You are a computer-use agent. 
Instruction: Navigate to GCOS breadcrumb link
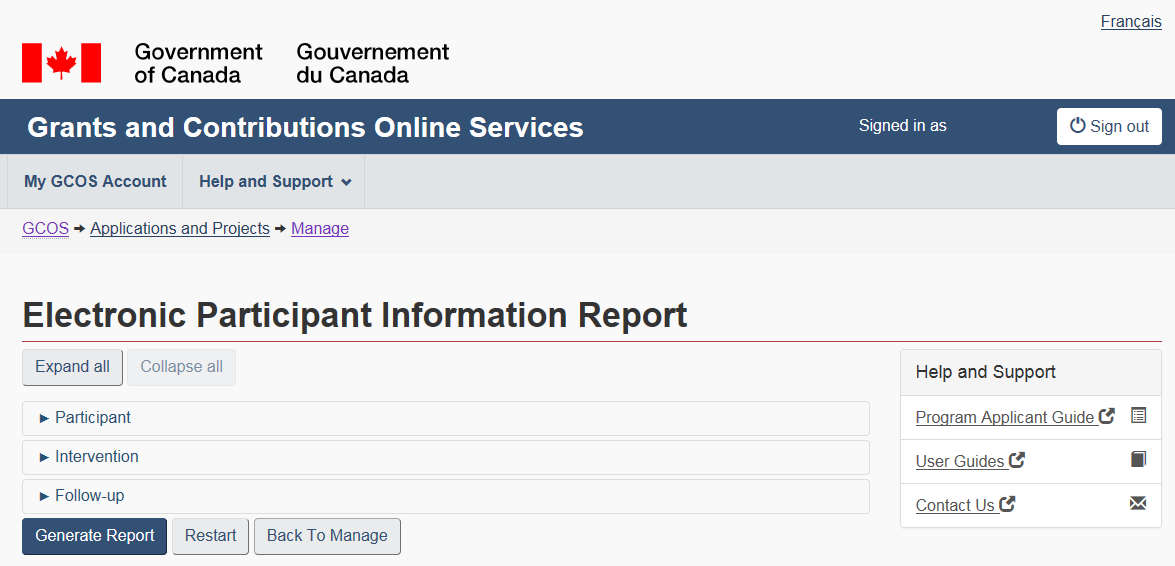(45, 229)
